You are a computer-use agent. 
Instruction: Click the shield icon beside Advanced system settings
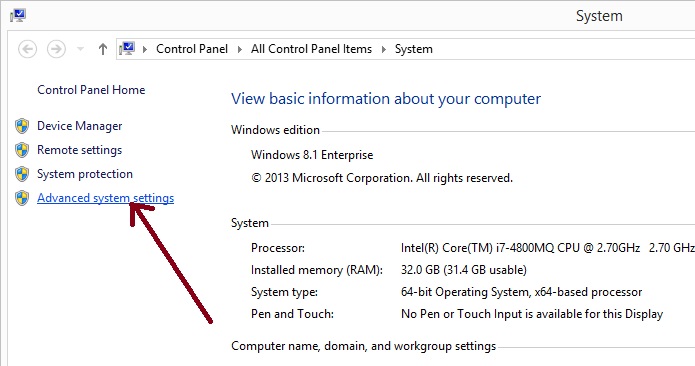tap(22, 198)
